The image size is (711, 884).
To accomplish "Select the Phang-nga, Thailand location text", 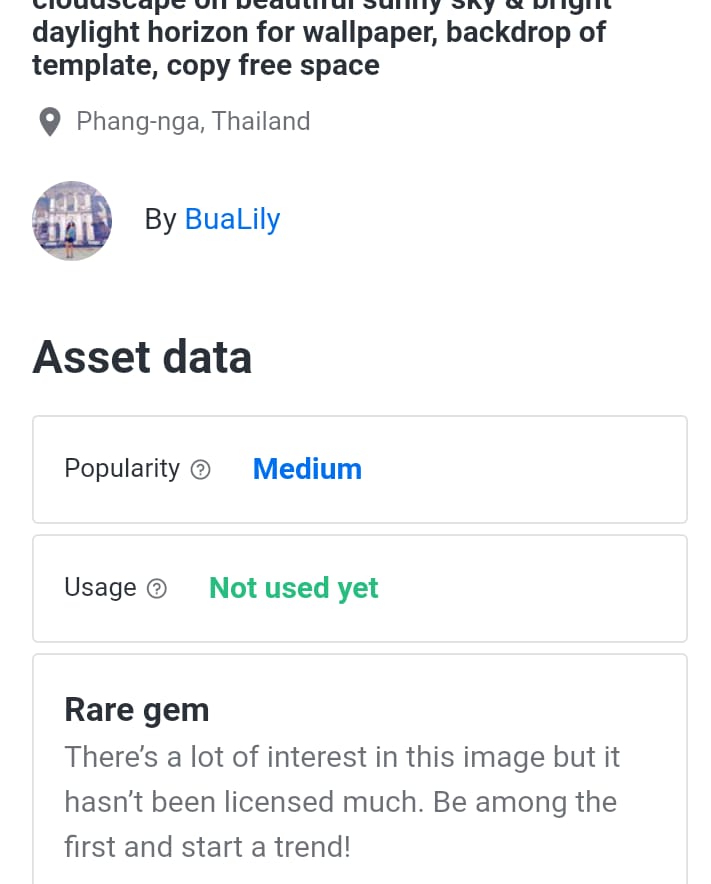I will (x=193, y=122).
